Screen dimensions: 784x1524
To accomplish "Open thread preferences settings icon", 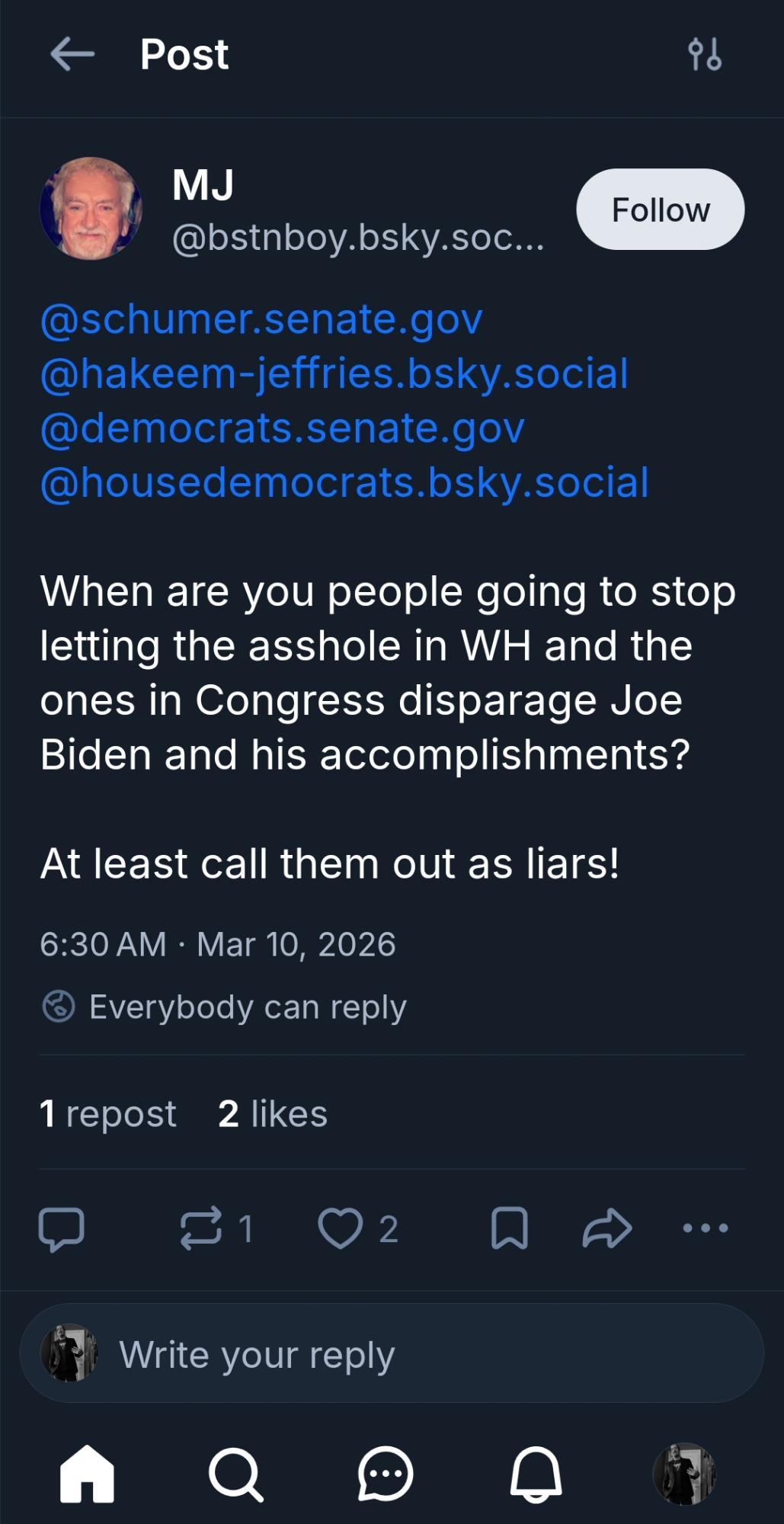I will (705, 55).
